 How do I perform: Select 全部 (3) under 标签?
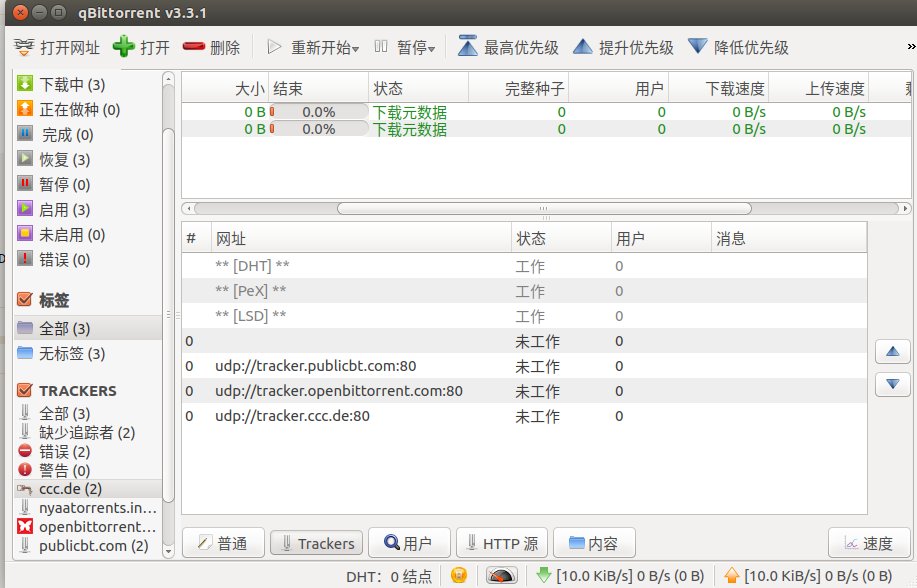point(88,328)
